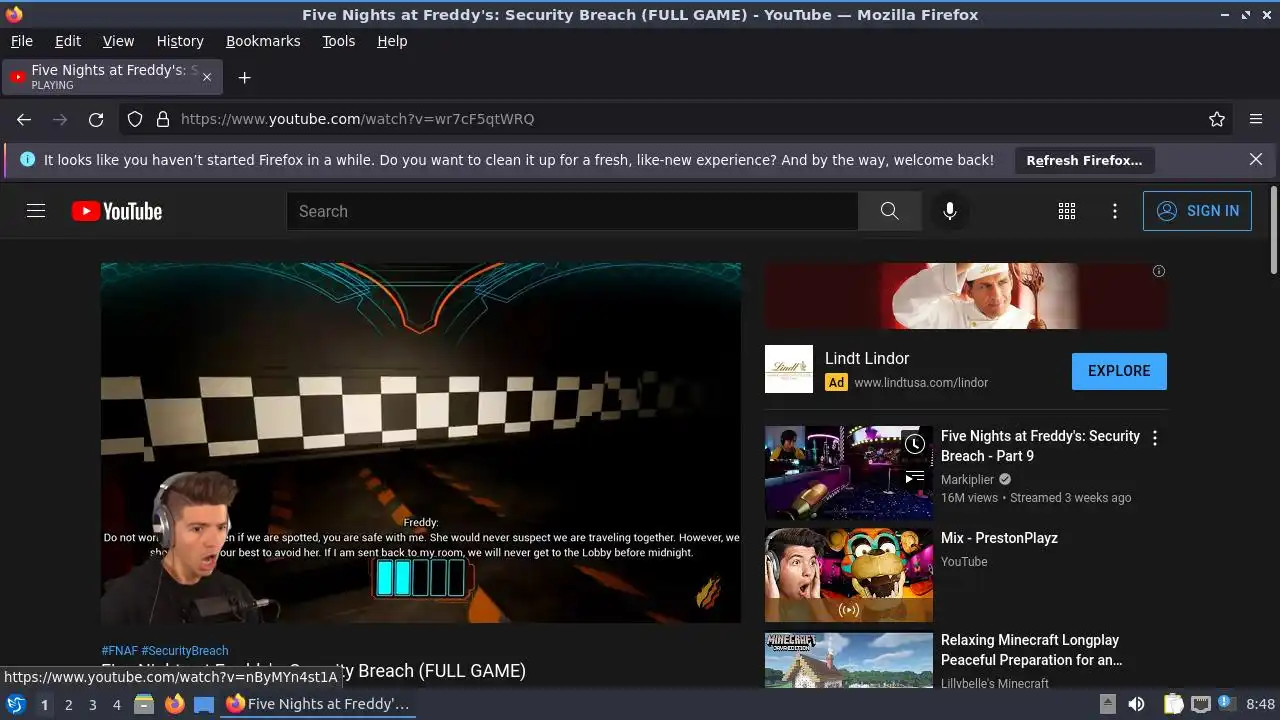Click the page vertical scrollbar
Screen dimensions: 1280x720
[x=1273, y=230]
